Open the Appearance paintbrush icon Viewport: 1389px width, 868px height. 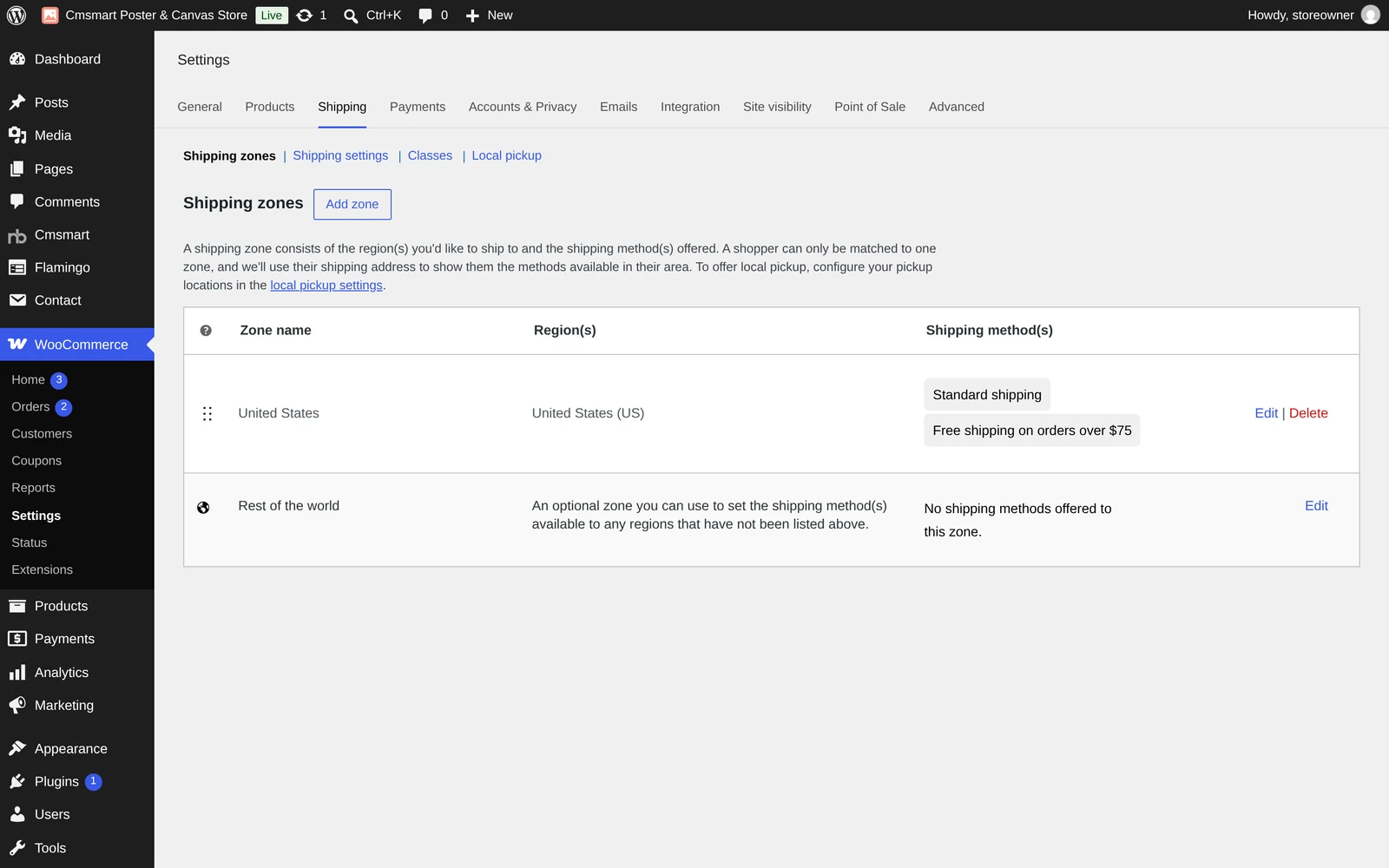[x=17, y=748]
